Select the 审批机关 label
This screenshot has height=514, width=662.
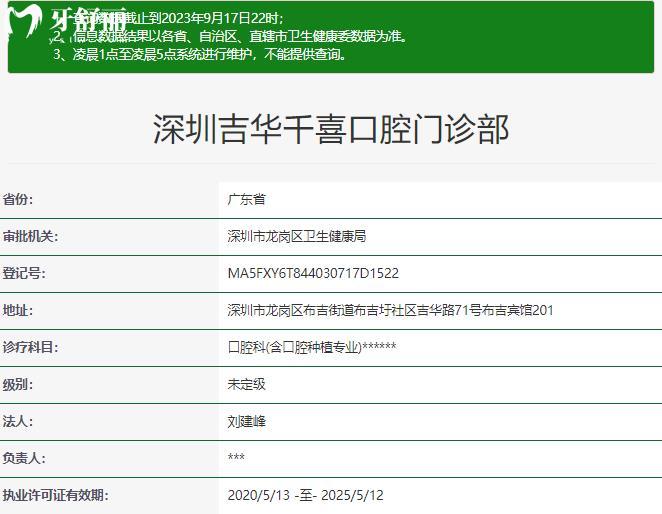pyautogui.click(x=30, y=236)
